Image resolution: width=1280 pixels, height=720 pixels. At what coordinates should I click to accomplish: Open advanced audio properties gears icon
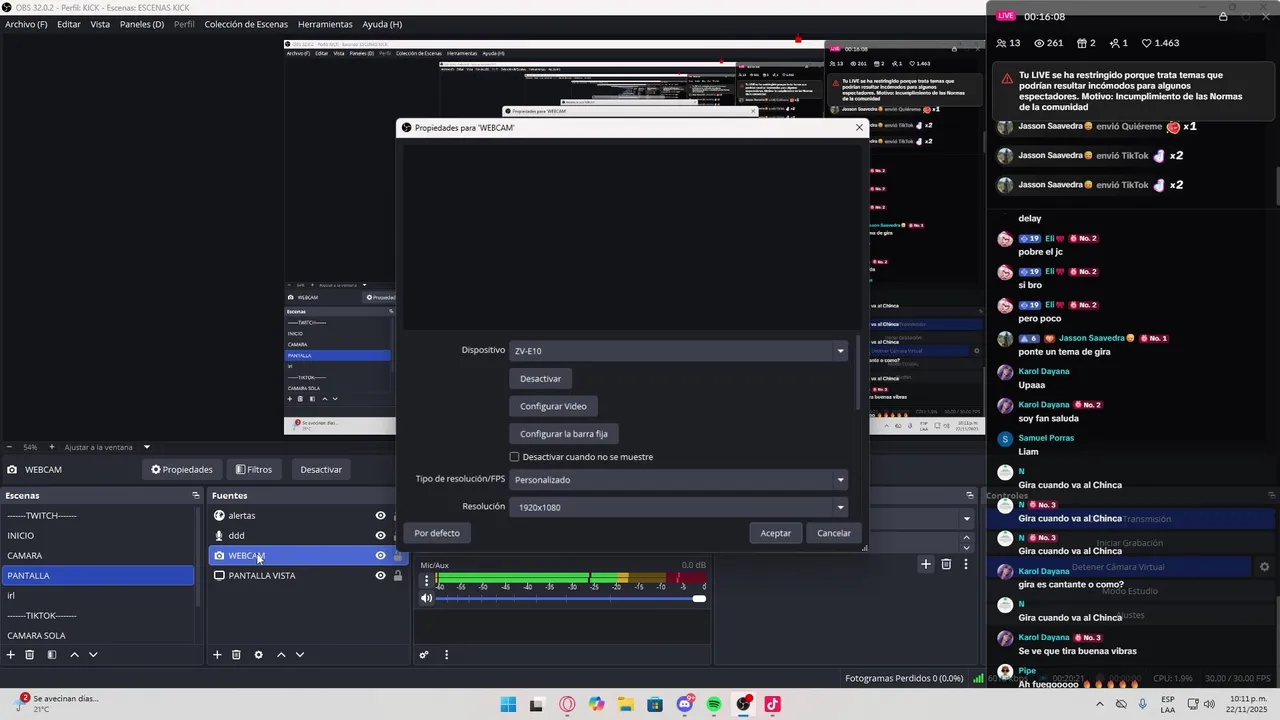[424, 655]
